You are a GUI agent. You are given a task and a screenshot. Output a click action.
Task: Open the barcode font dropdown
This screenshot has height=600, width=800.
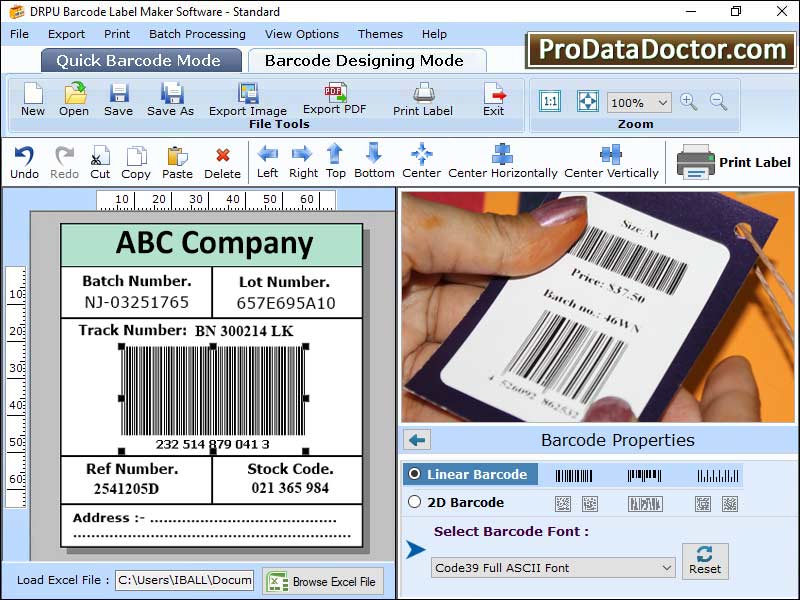pos(552,567)
